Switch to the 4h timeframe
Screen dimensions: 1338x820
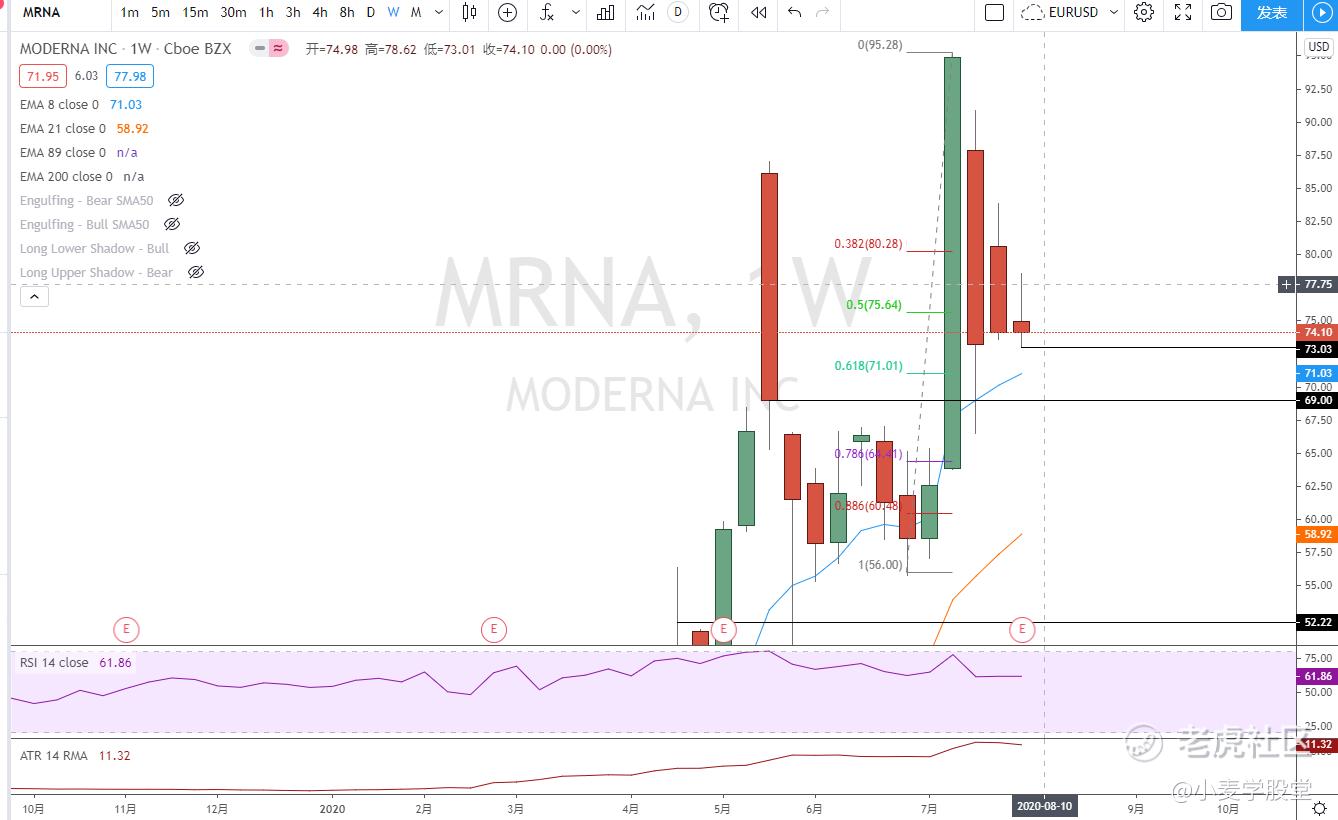coord(320,13)
